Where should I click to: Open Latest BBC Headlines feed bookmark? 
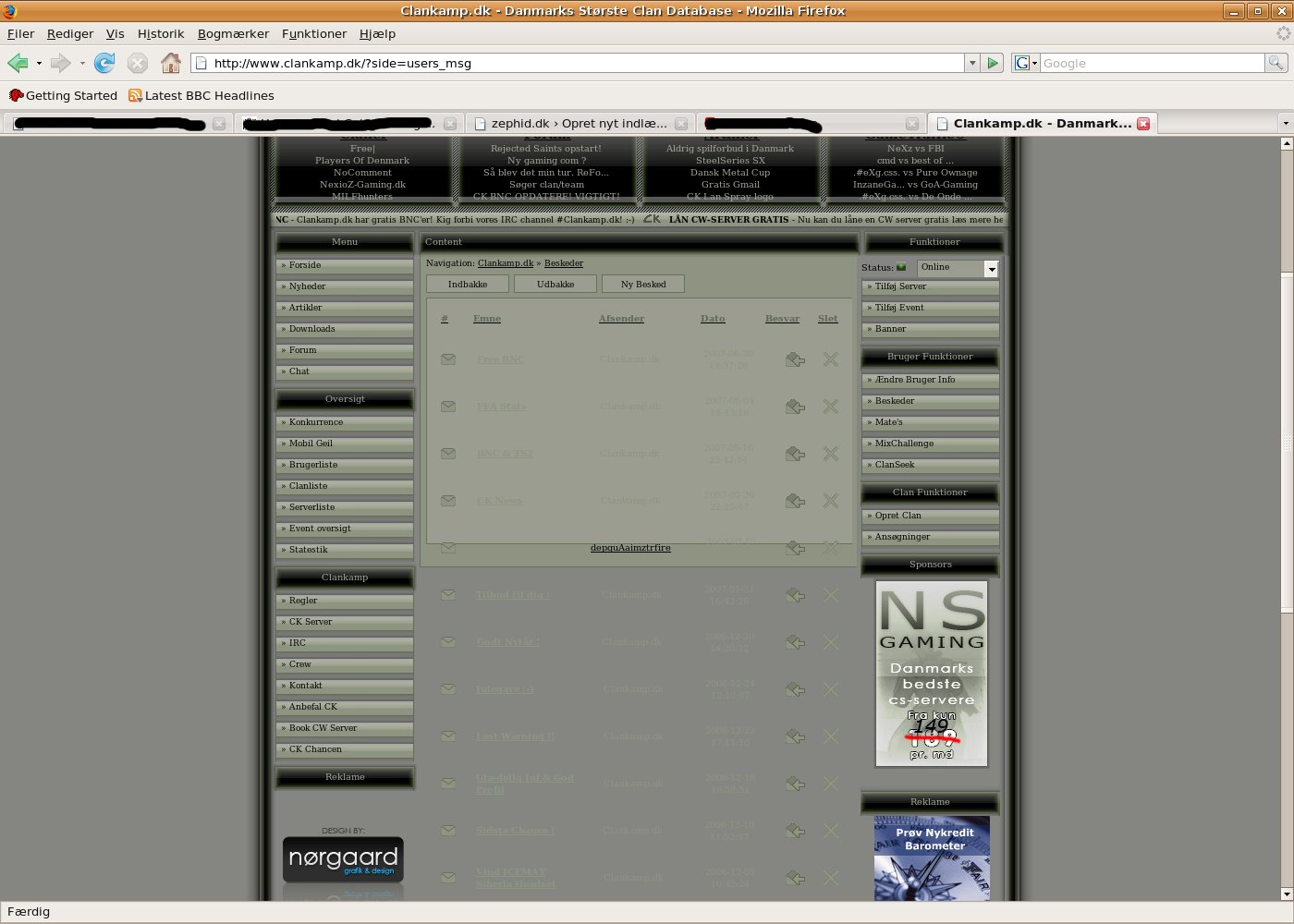[201, 95]
